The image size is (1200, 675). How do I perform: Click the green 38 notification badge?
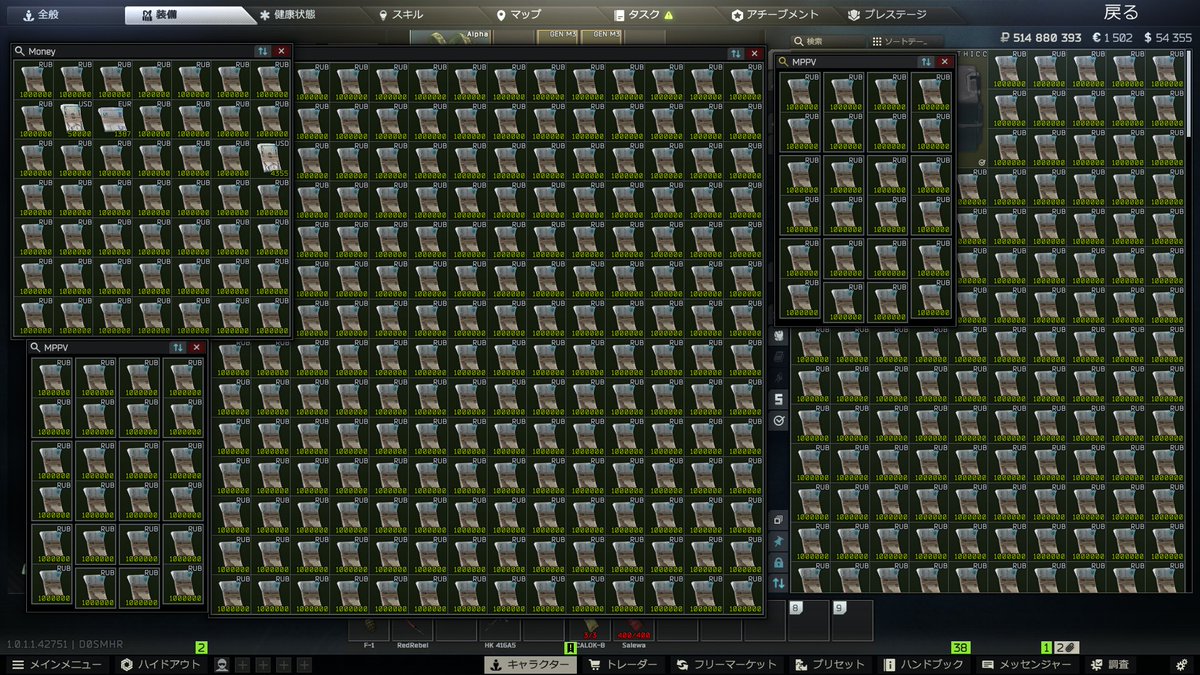point(962,647)
